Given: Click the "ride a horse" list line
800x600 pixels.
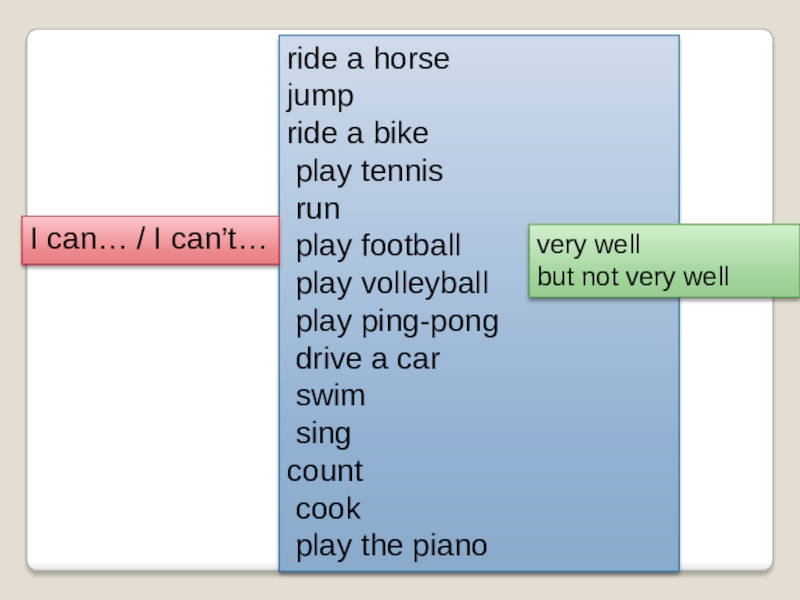Looking at the screenshot, I should click(368, 59).
